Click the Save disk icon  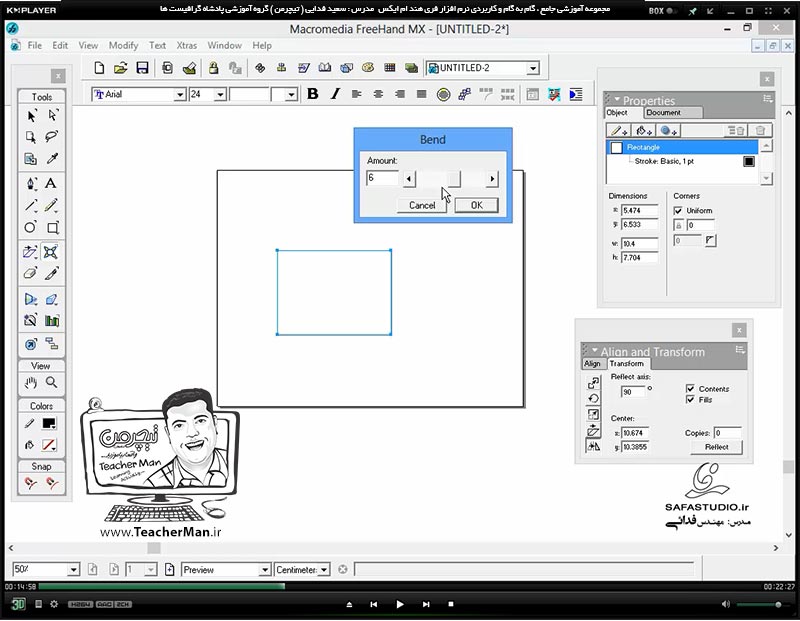(142, 68)
